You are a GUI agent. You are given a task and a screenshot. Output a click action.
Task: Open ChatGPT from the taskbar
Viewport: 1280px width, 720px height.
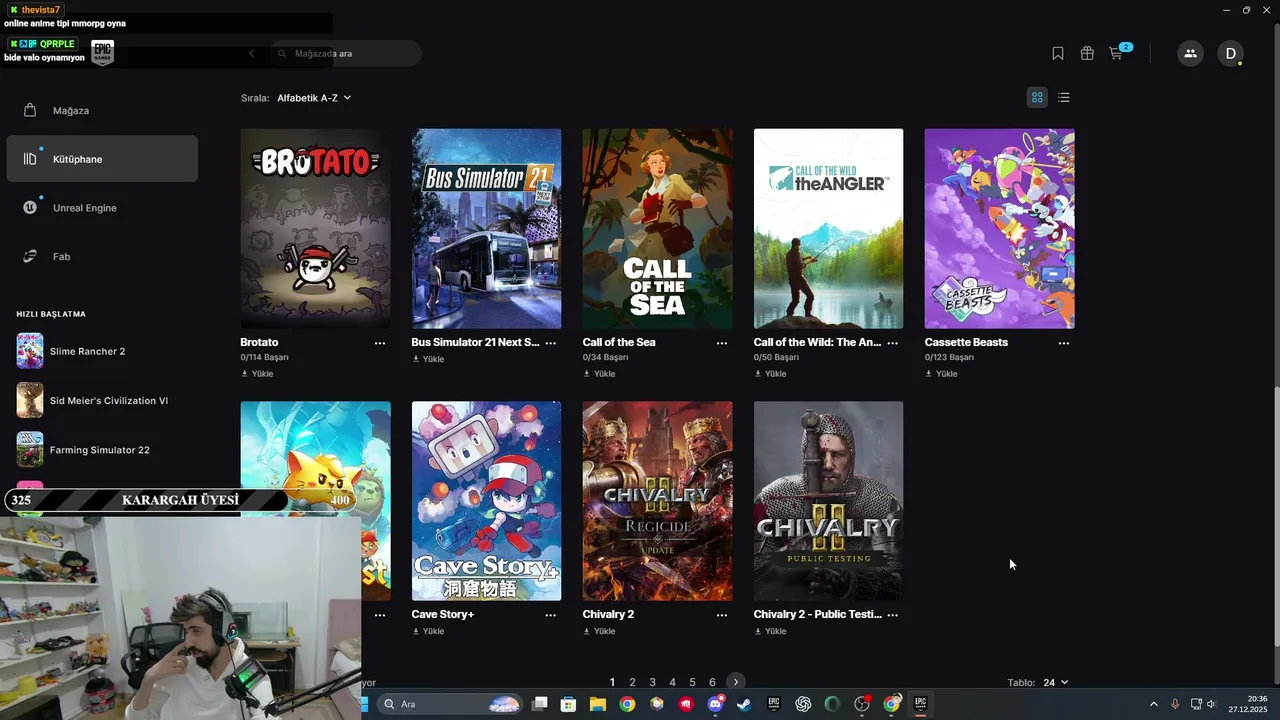pyautogui.click(x=803, y=704)
